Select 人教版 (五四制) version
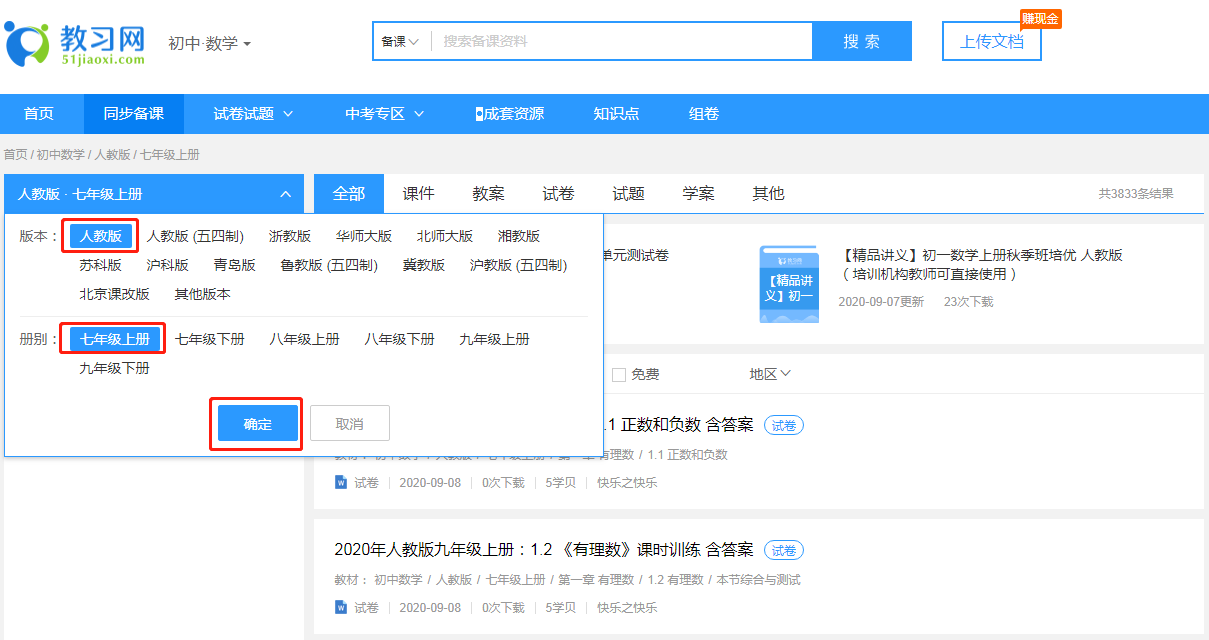1209x640 pixels. (196, 237)
